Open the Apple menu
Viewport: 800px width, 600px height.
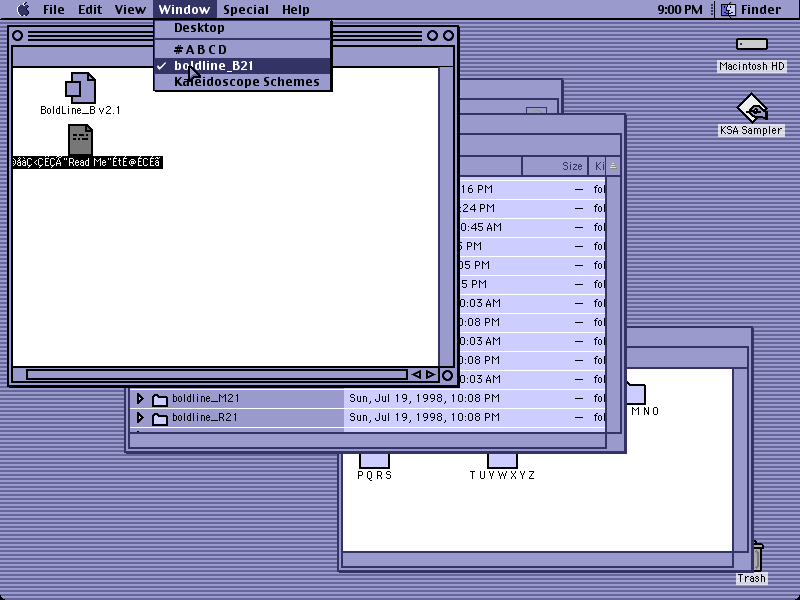(x=23, y=9)
